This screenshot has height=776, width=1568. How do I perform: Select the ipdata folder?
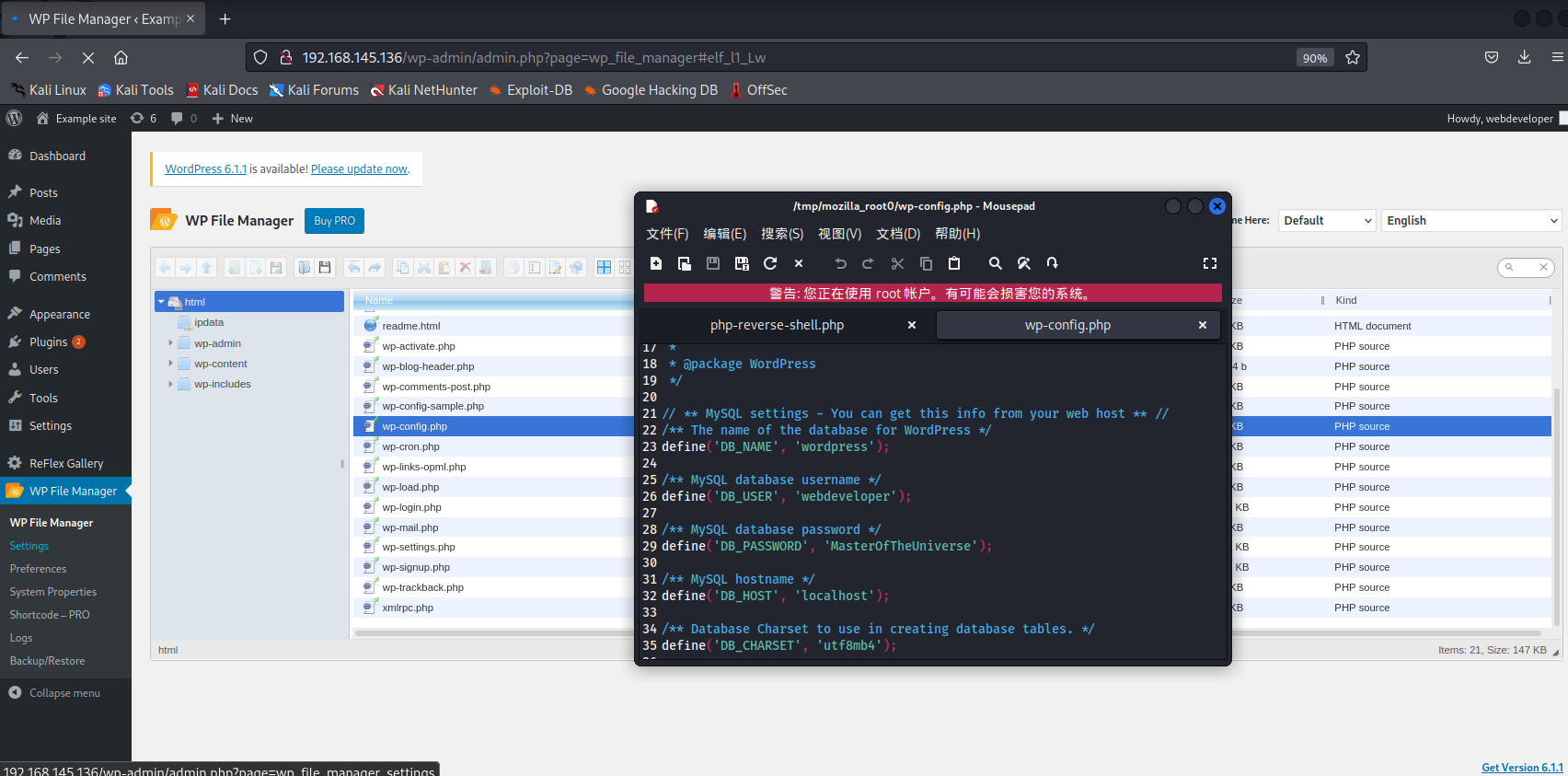tap(209, 323)
